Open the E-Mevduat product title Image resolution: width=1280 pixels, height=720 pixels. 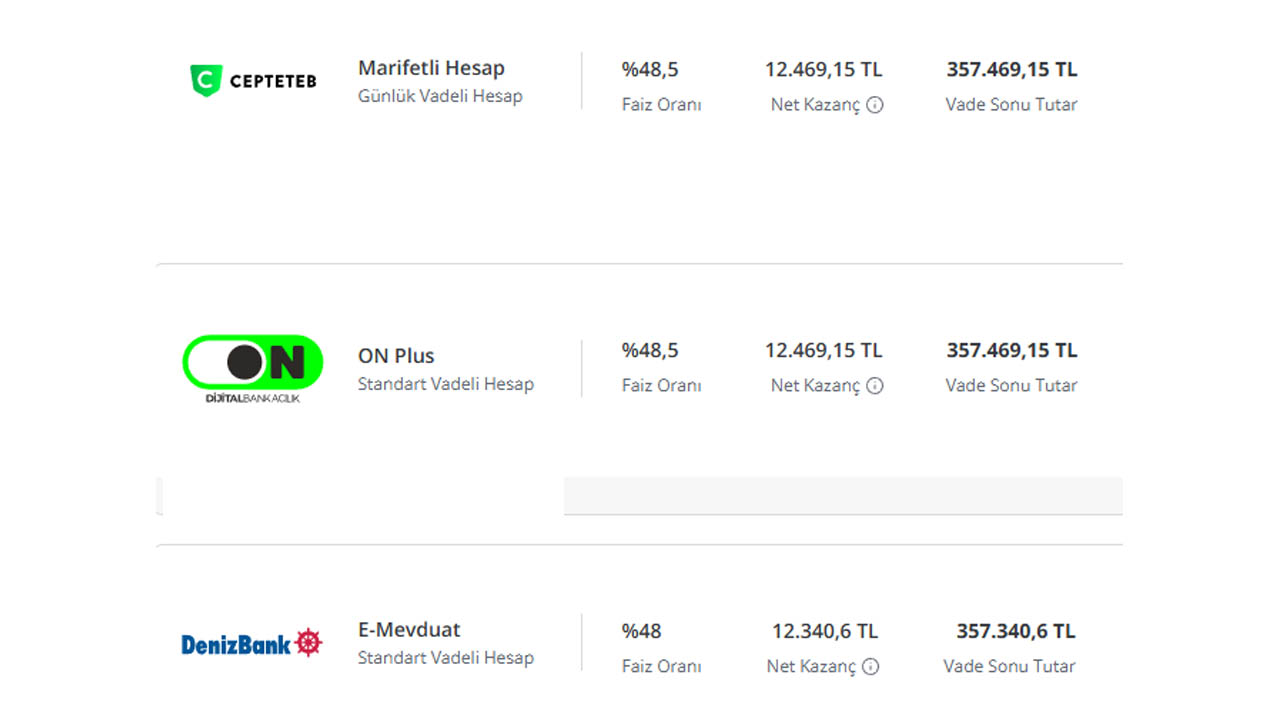[x=409, y=630]
